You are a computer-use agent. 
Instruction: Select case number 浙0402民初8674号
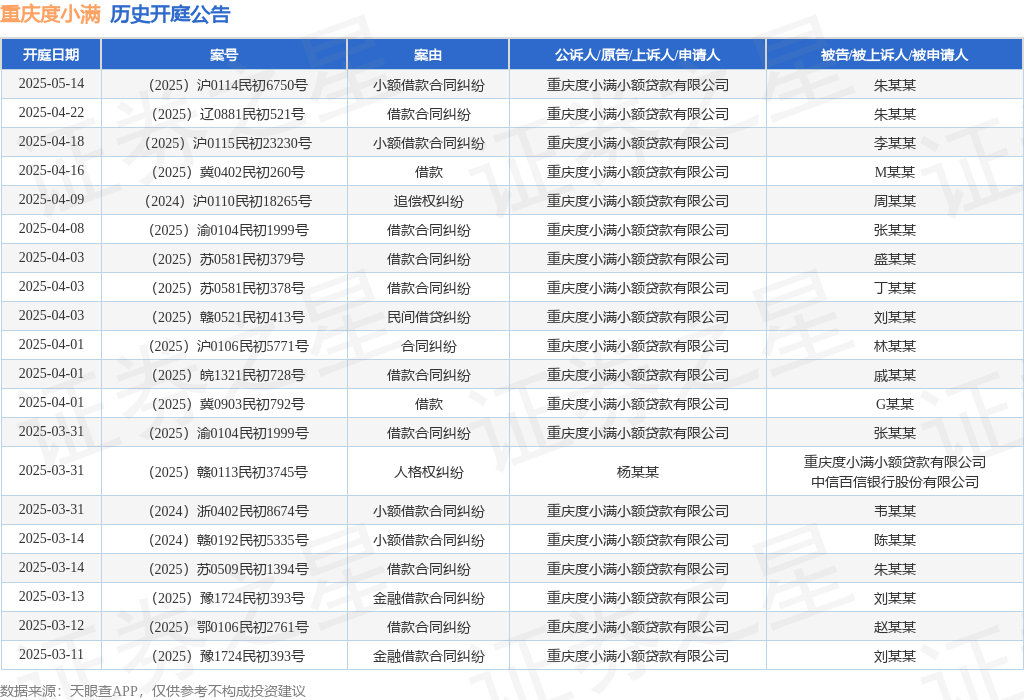click(x=229, y=511)
